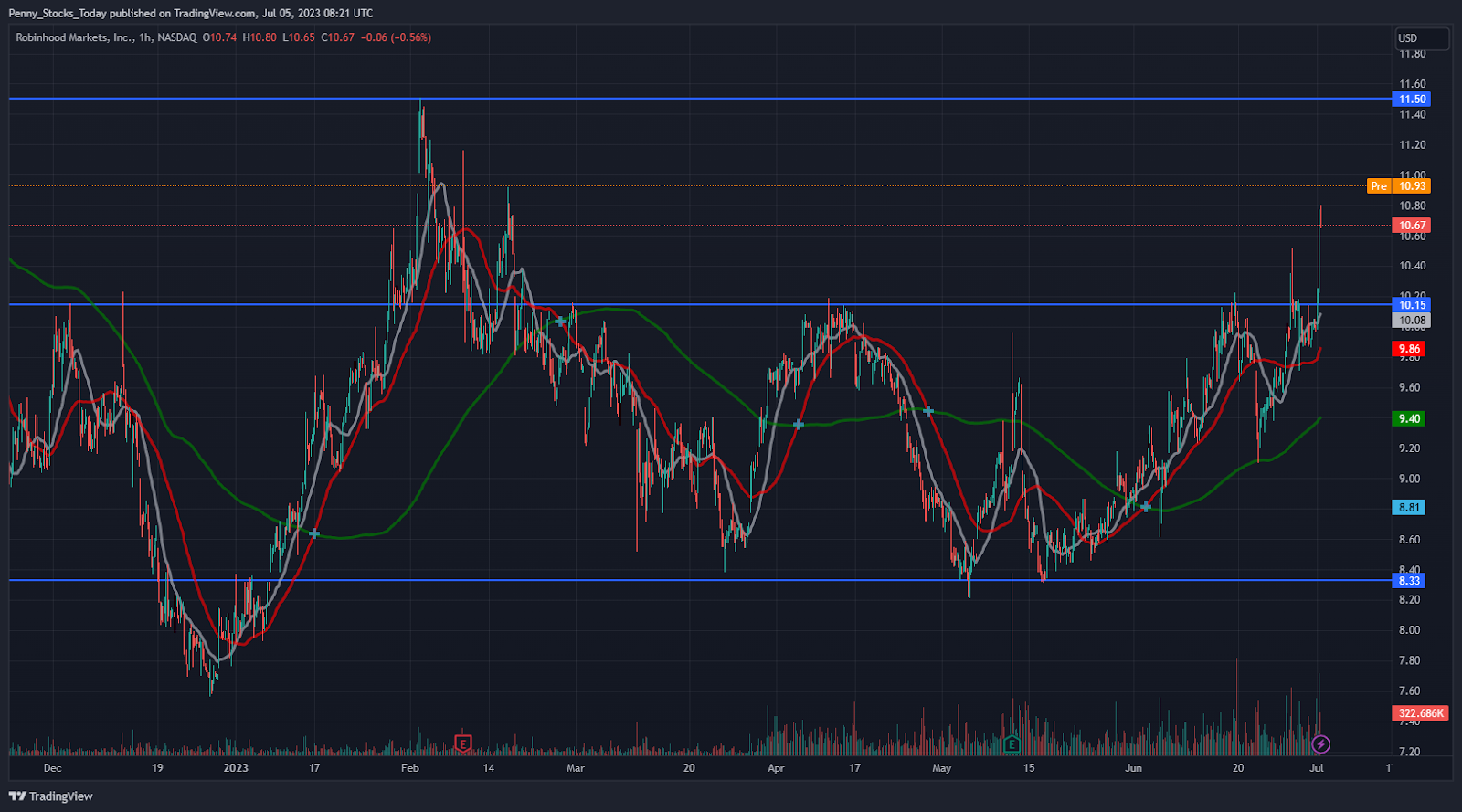Viewport: 1462px width, 812px height.
Task: Click the red earnings E marker near Feb
Action: pos(463,743)
